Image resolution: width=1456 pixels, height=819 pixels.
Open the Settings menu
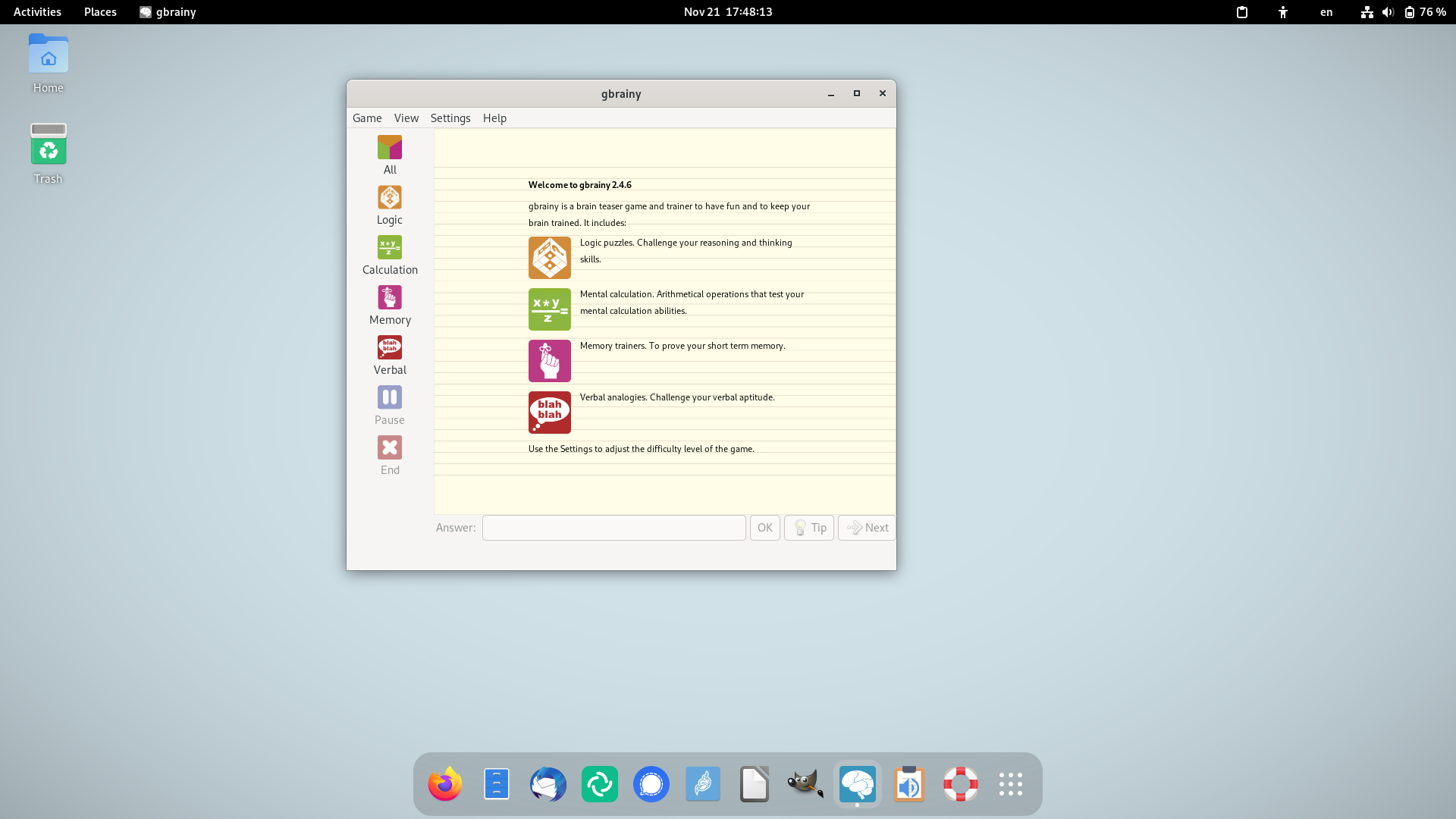click(450, 118)
